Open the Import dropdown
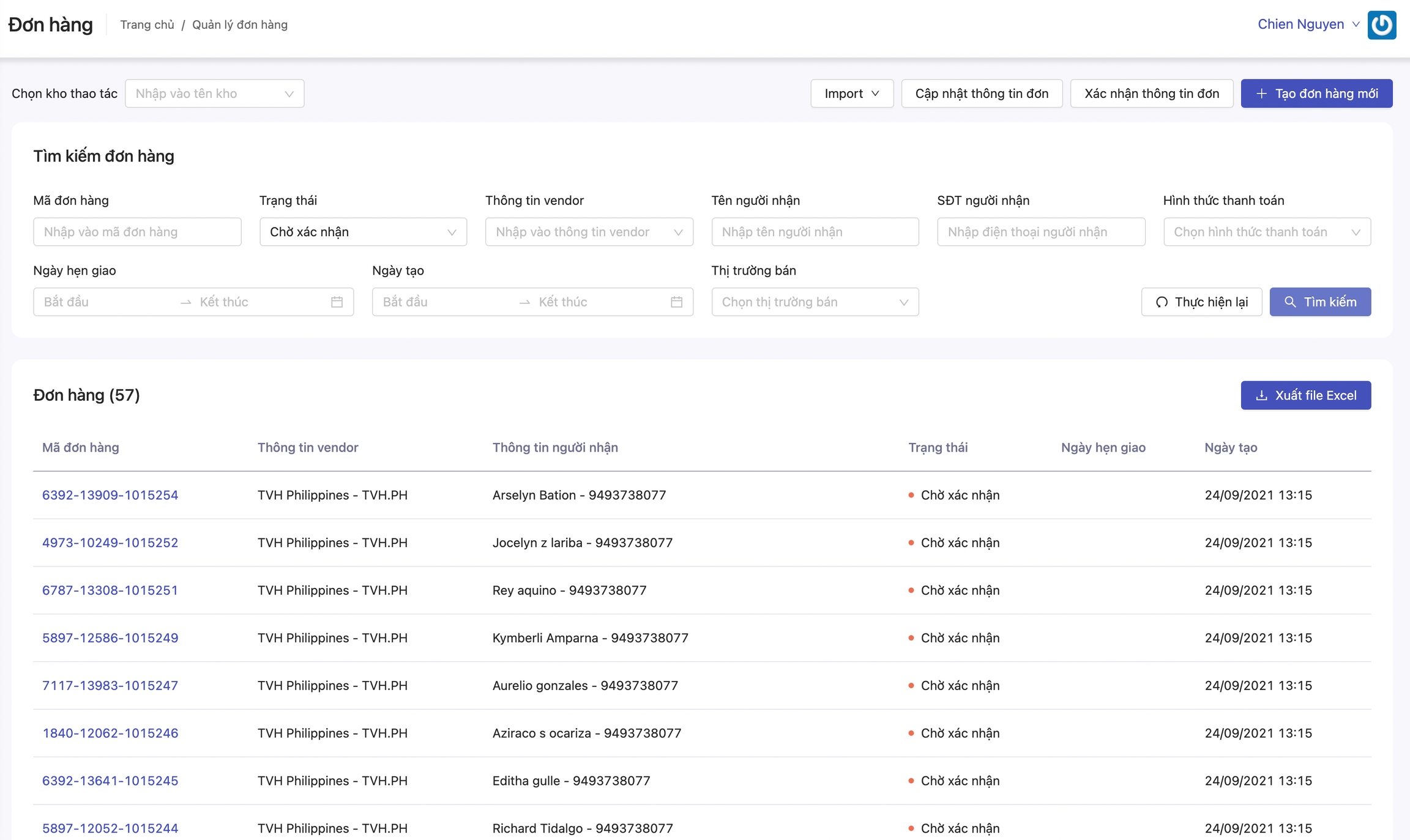This screenshot has width=1410, height=840. coord(851,94)
